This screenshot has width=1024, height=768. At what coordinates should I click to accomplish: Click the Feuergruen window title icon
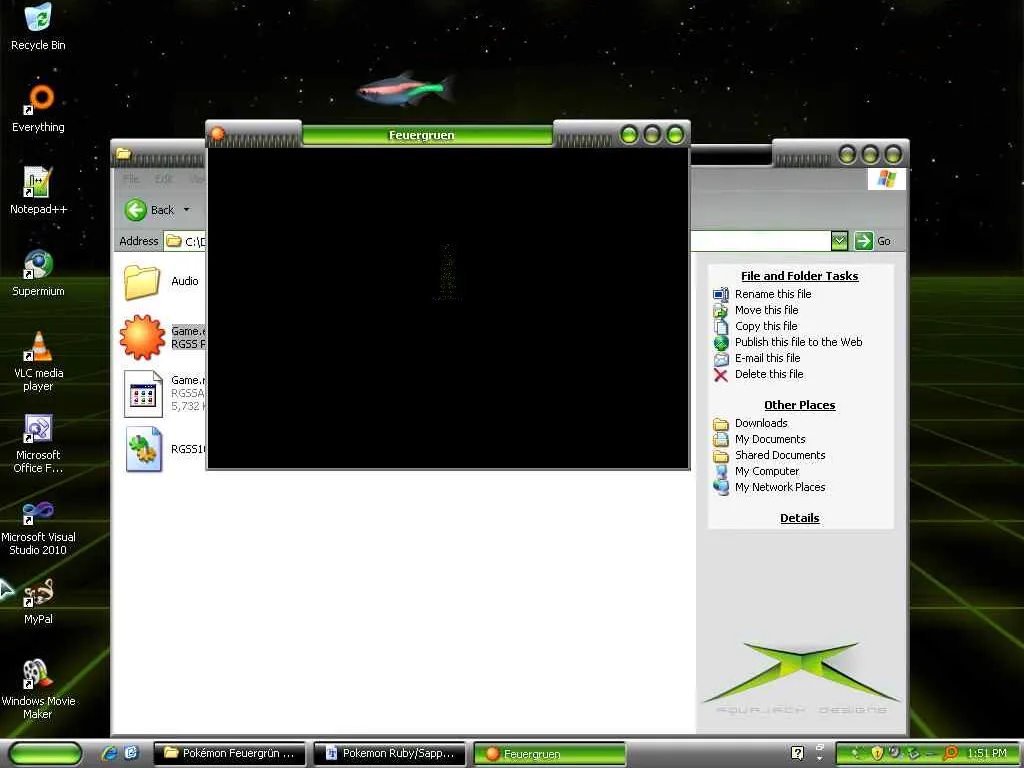(217, 134)
